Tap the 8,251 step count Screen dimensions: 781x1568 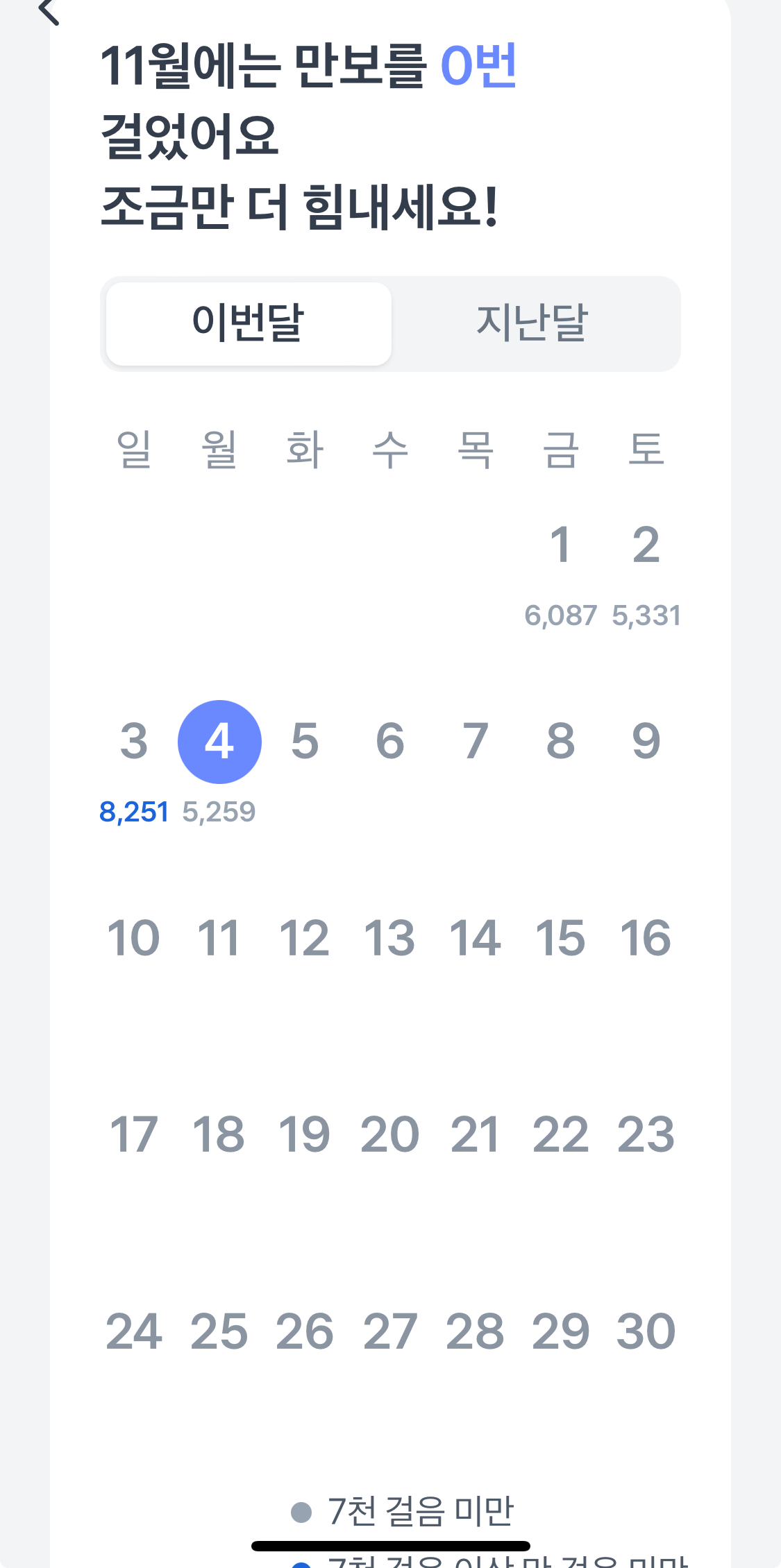coord(134,812)
